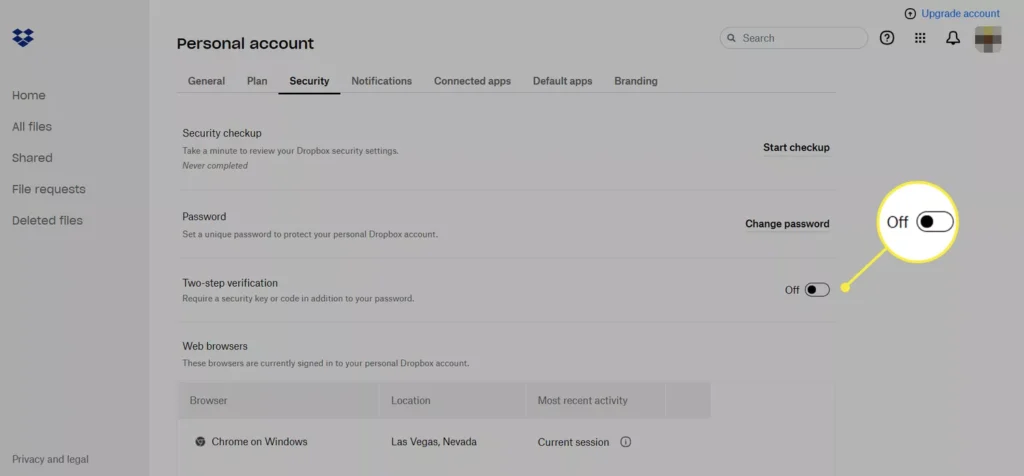The height and width of the screenshot is (476, 1024).
Task: Click the upgrade arrow icon
Action: (909, 14)
